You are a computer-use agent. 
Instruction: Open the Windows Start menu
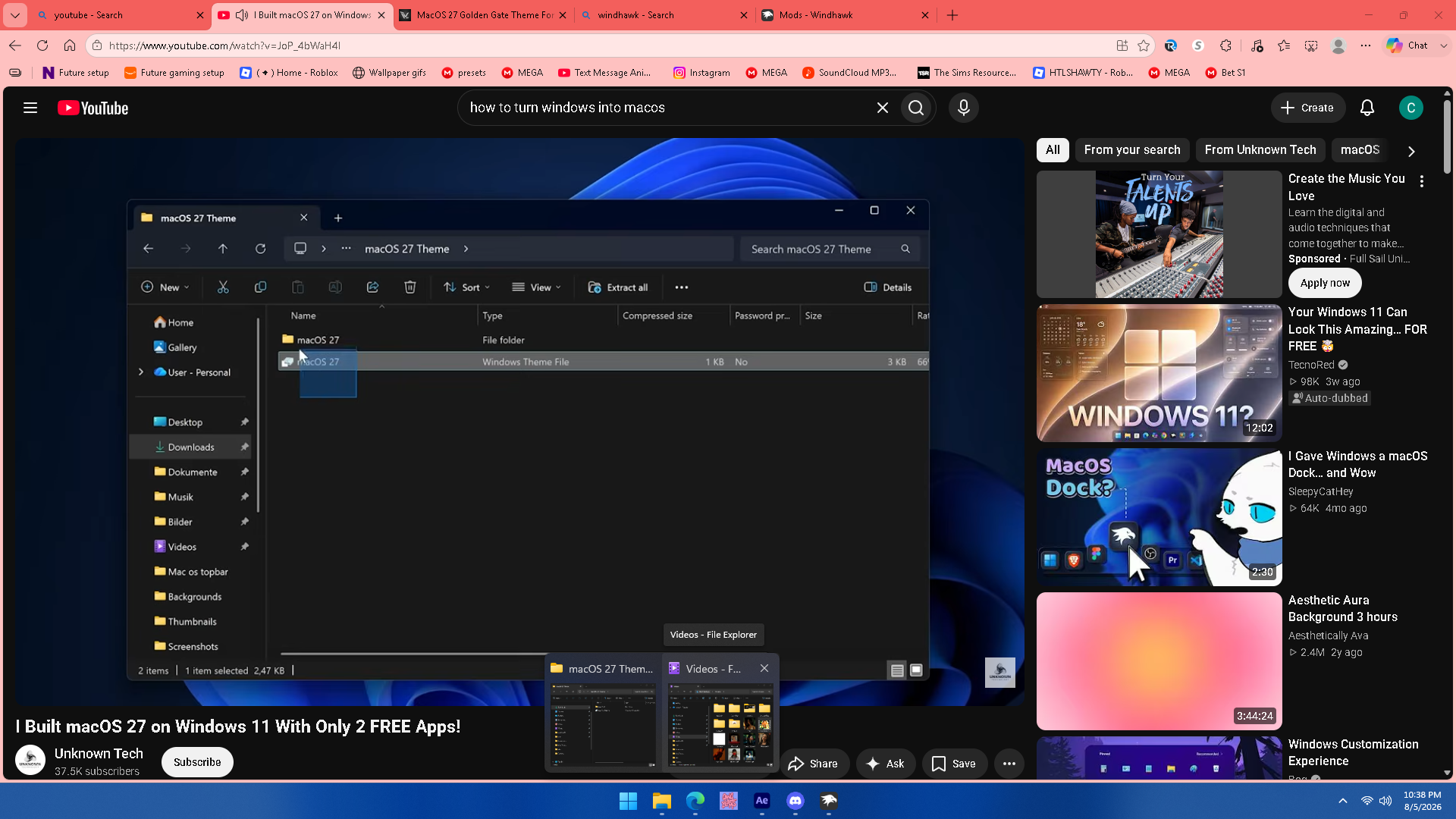pyautogui.click(x=628, y=801)
